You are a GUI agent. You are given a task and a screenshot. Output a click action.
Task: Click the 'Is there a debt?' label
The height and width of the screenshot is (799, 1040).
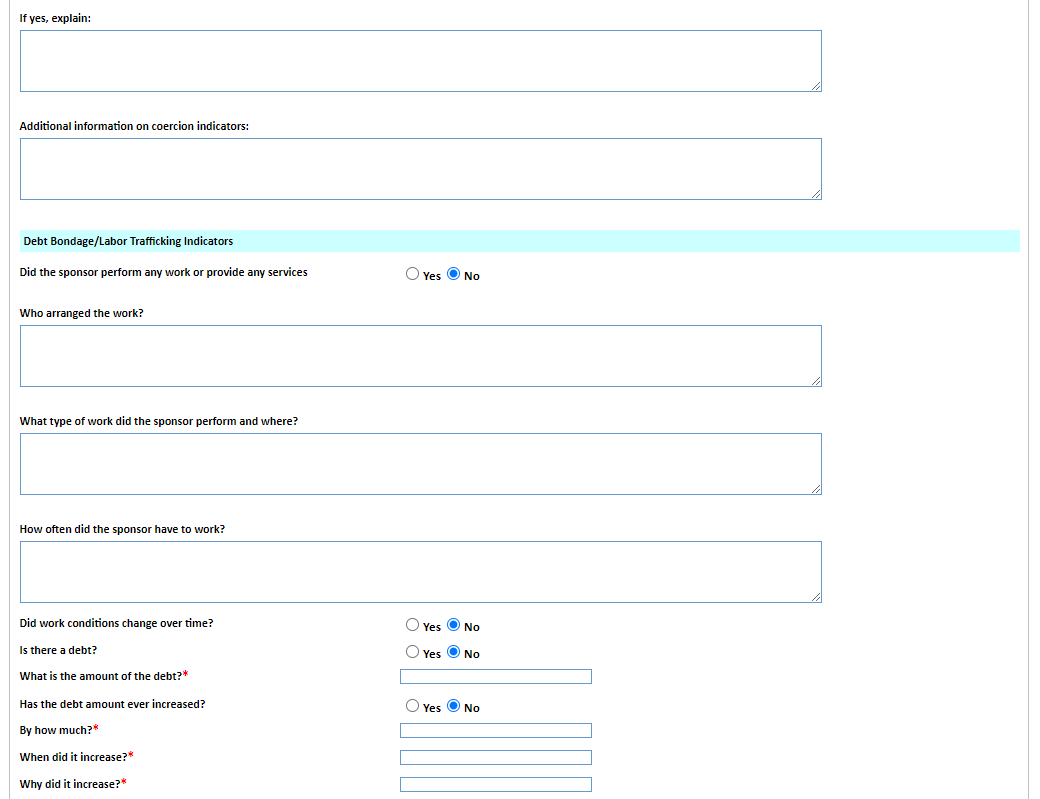(58, 650)
